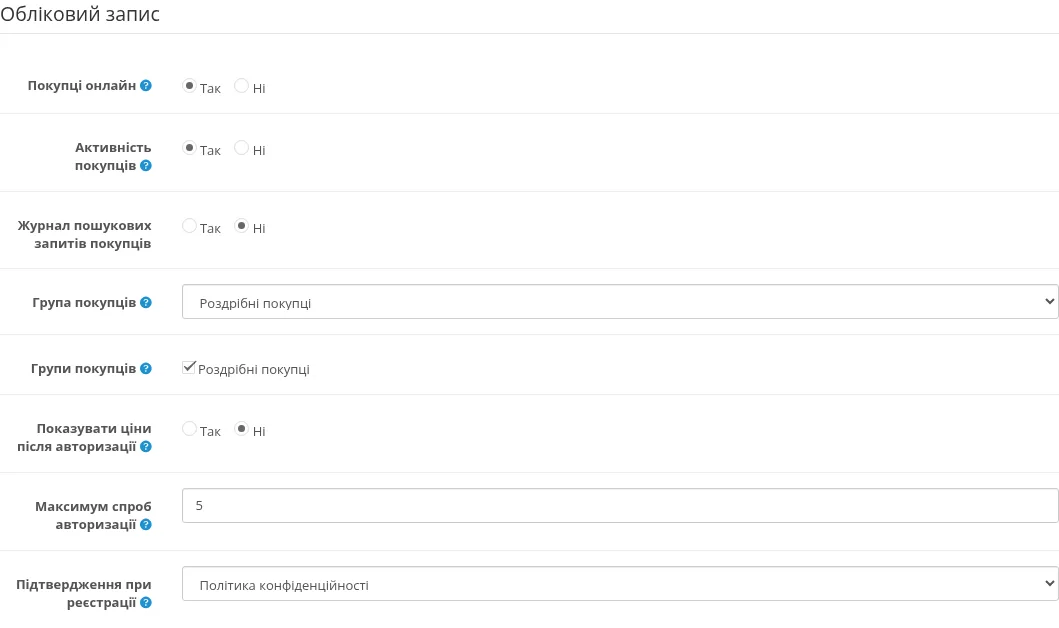1059x628 pixels.
Task: Choose Ні for Показувати ціни після авторизації
Action: tap(241, 429)
